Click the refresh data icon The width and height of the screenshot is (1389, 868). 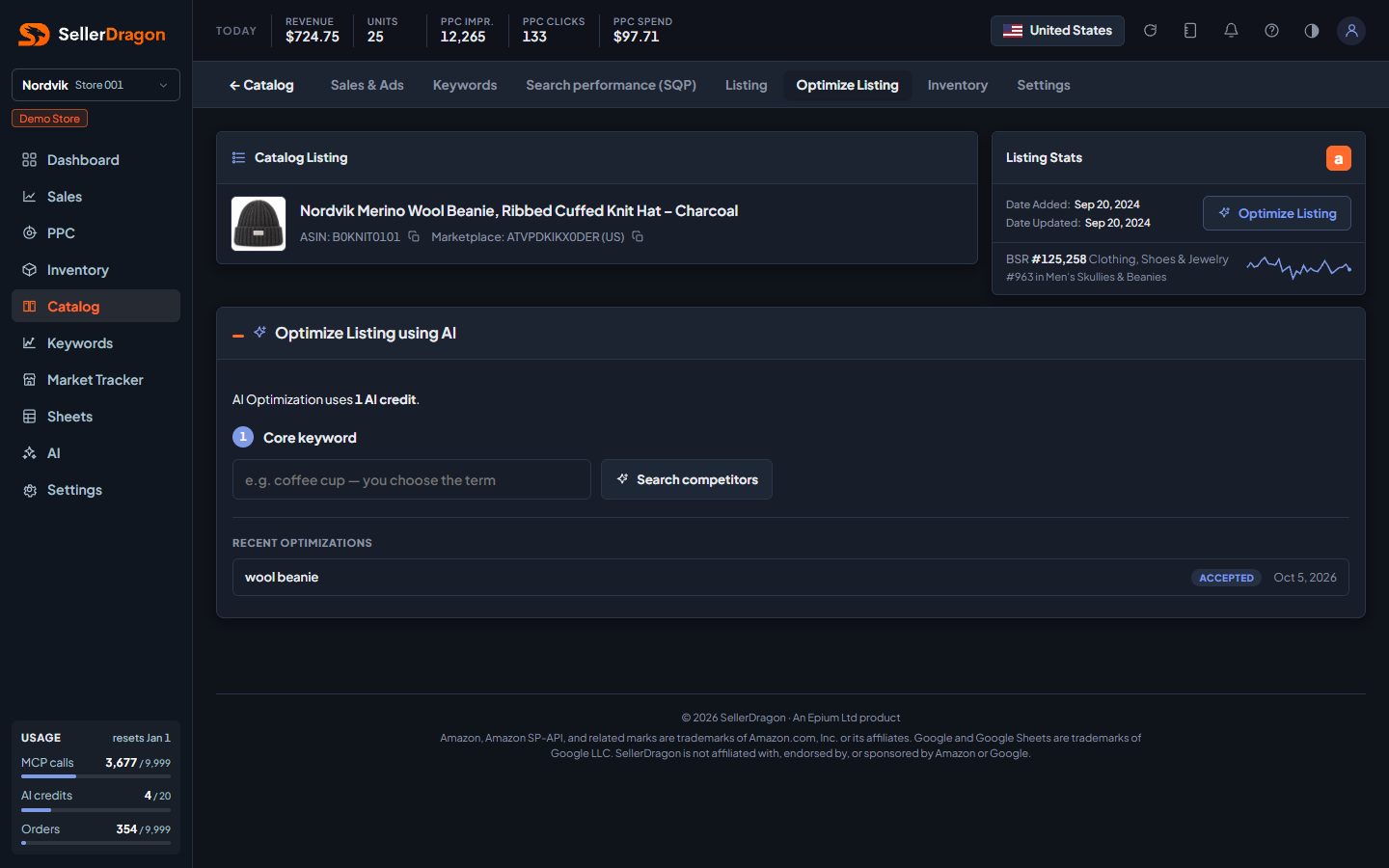[1150, 31]
